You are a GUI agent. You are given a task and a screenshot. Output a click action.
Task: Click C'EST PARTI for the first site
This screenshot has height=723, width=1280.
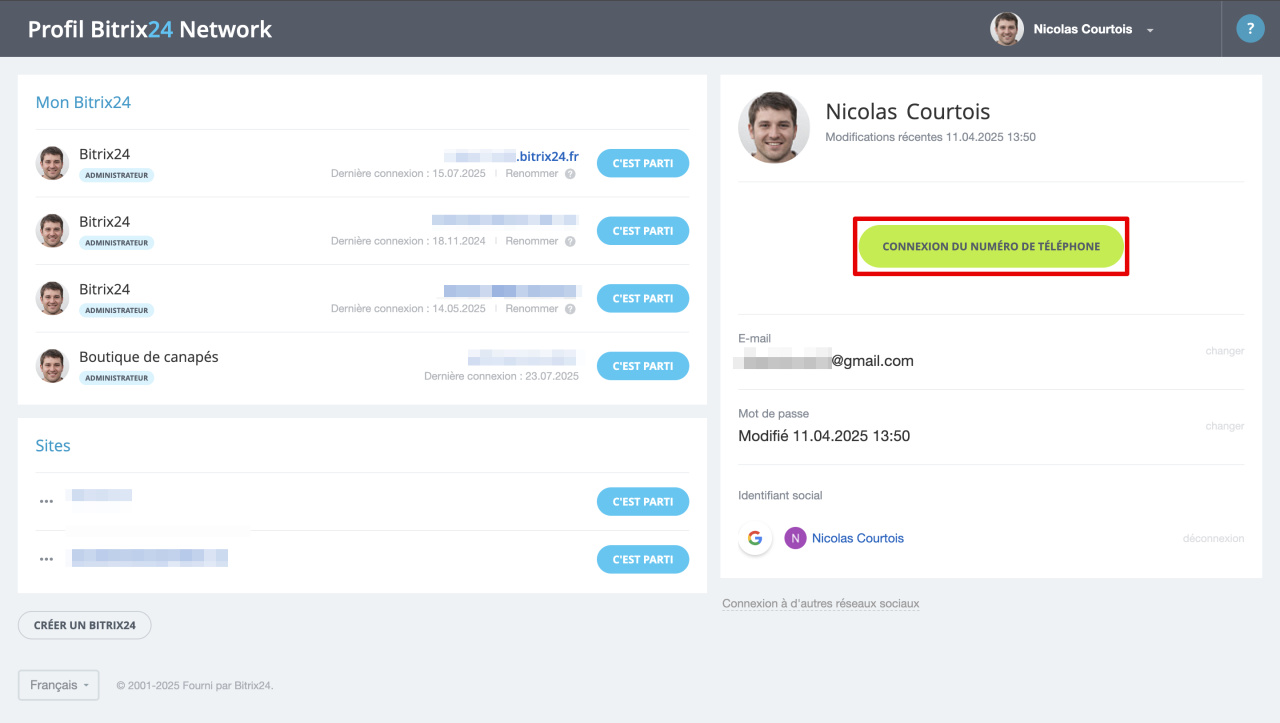[x=643, y=501]
